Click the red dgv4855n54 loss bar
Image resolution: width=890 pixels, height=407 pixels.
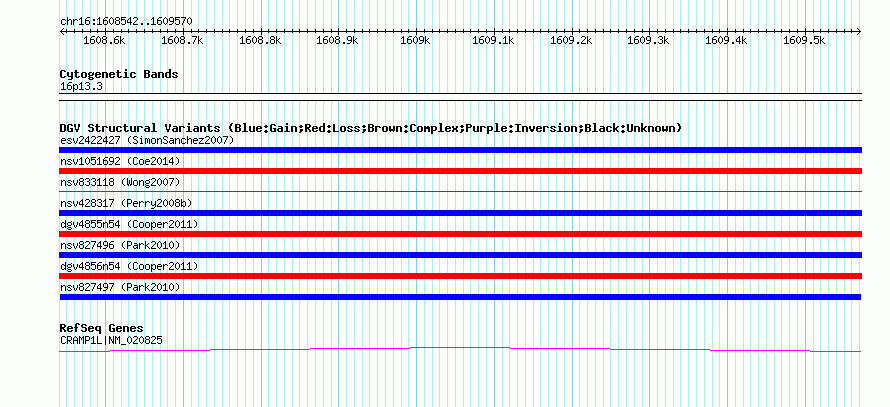(460, 234)
